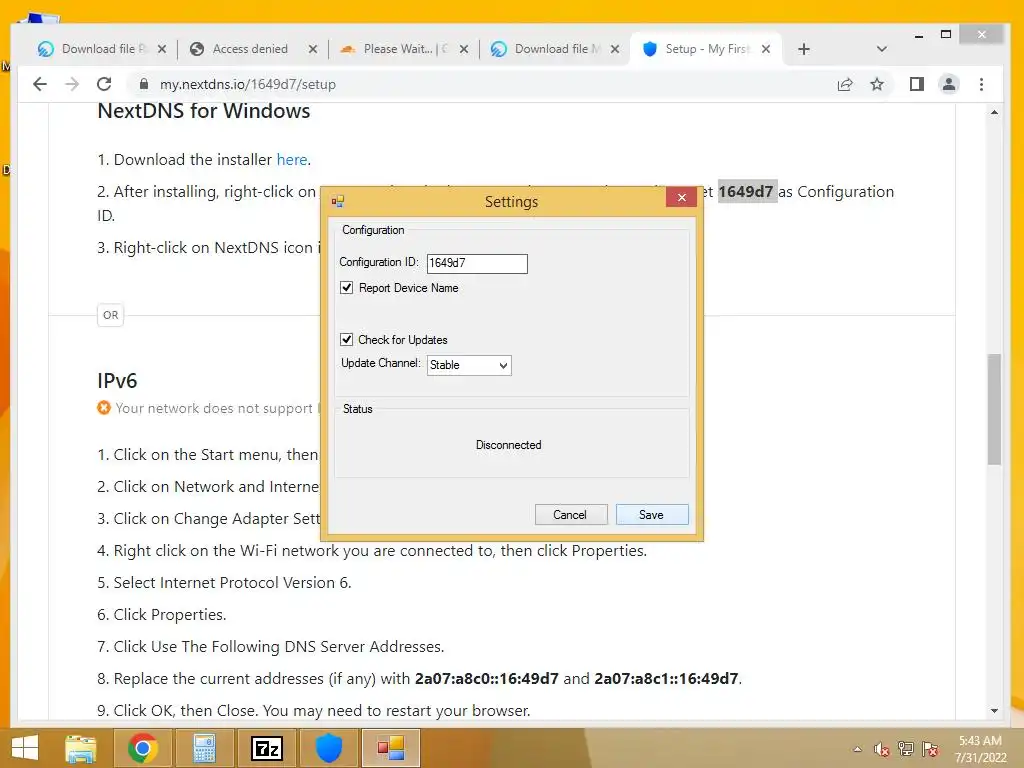Screen dimensions: 1024x768
Task: Click the IPv6 not supported warning icon
Action: point(104,408)
